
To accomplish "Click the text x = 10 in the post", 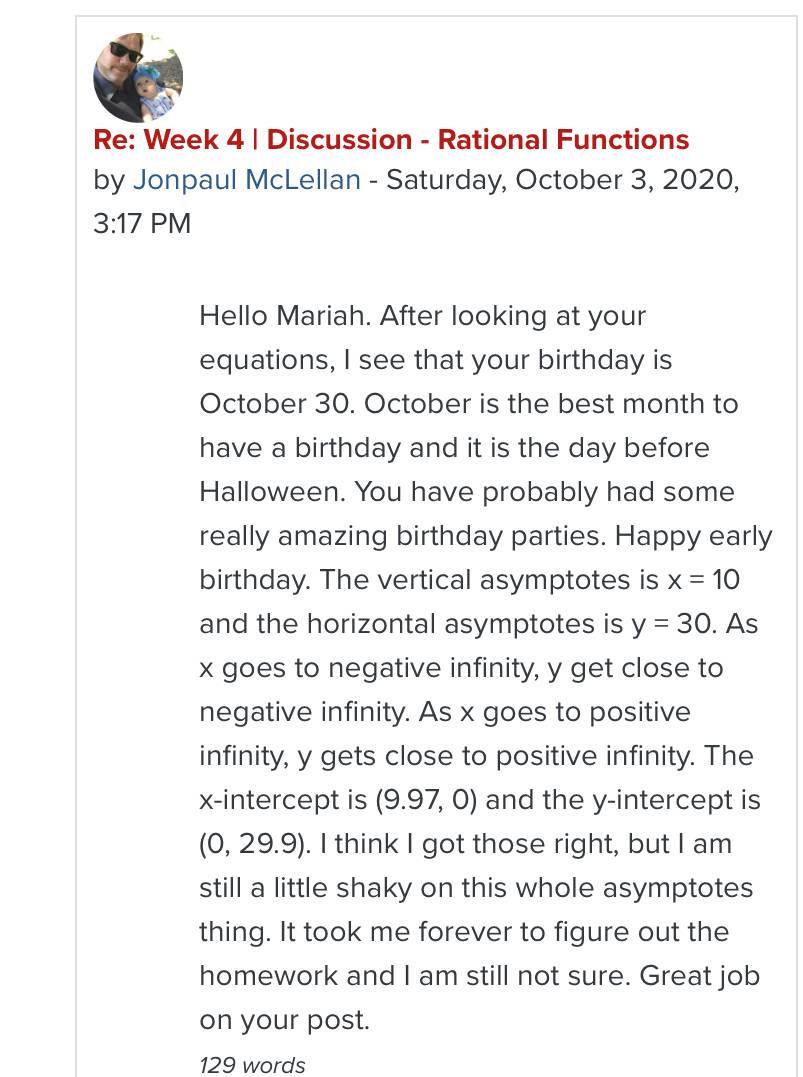I will [703, 580].
